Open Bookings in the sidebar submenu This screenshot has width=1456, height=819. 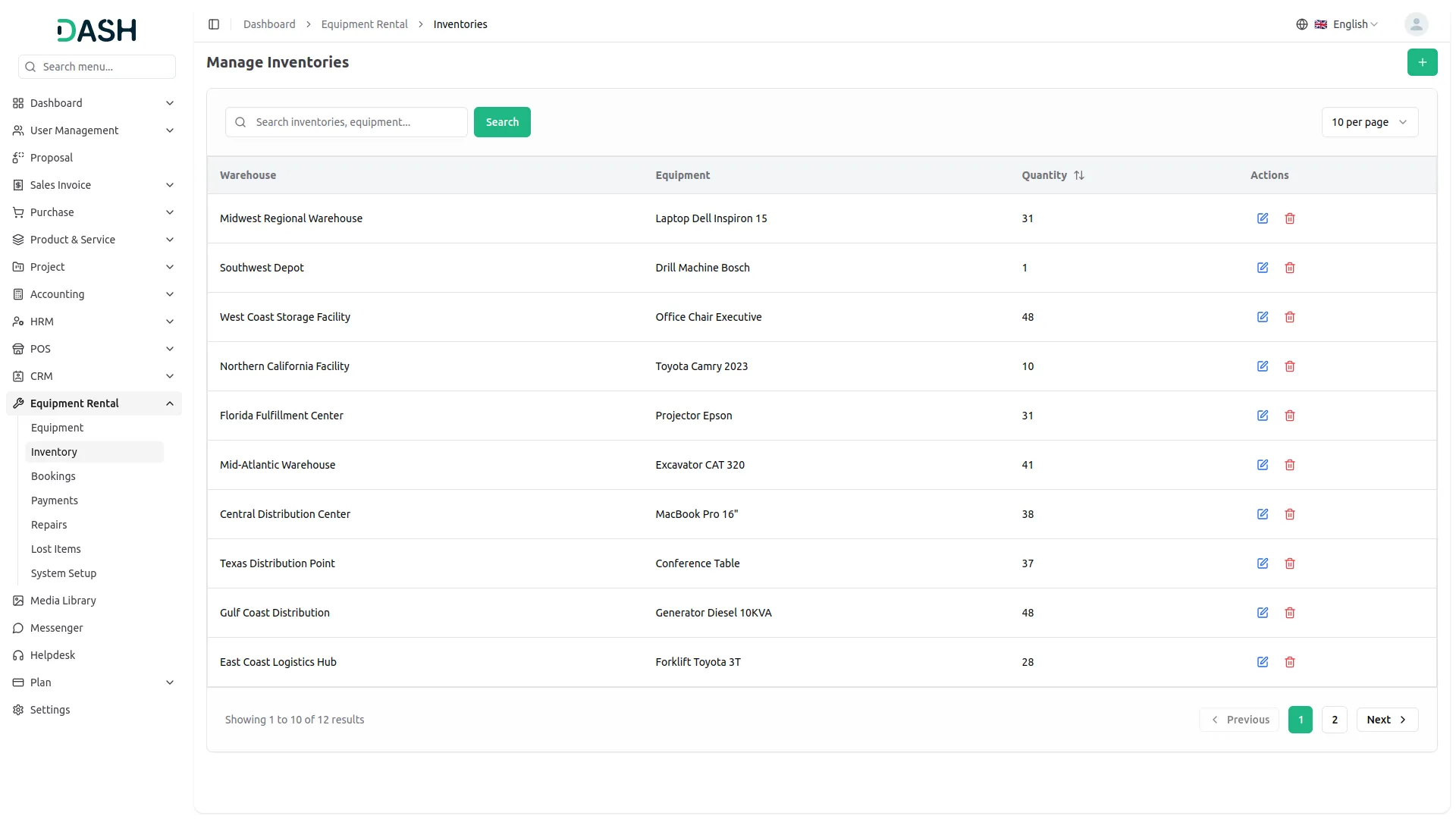pos(53,476)
